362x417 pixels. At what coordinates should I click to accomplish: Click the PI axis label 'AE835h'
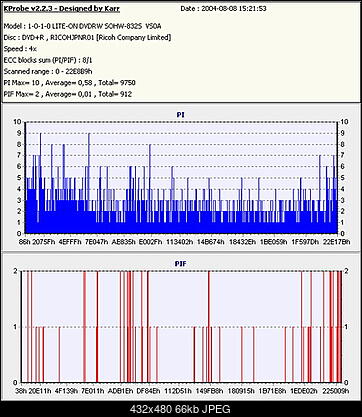click(x=124, y=242)
